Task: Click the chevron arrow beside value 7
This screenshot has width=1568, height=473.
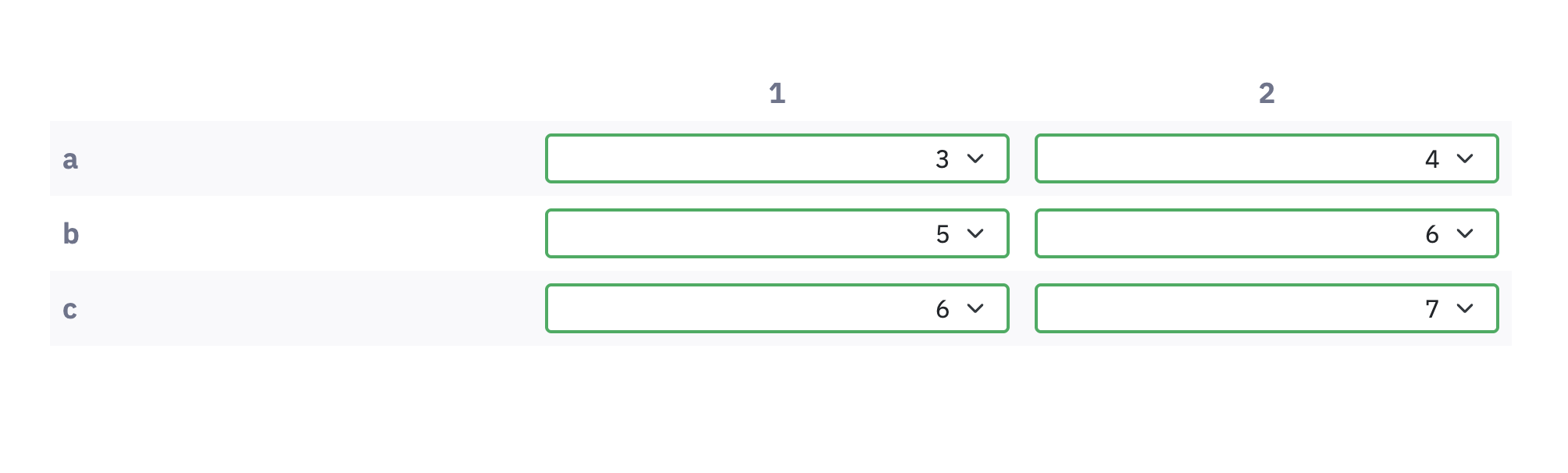Action: [1465, 308]
